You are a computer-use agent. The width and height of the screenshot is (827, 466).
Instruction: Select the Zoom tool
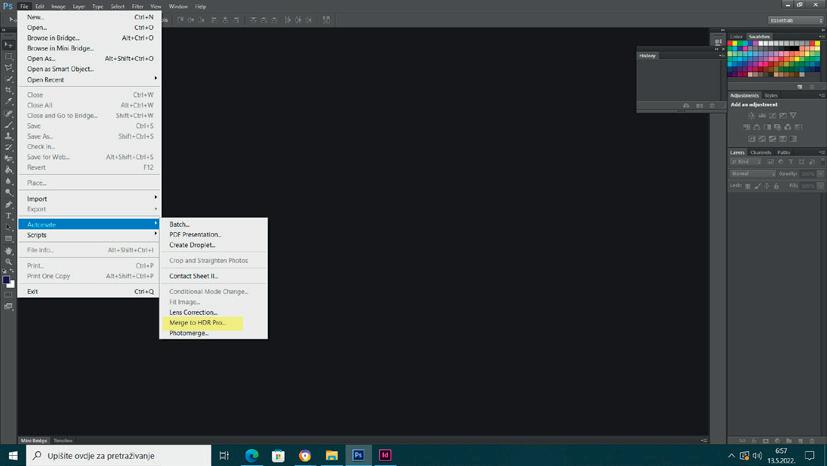click(x=8, y=261)
